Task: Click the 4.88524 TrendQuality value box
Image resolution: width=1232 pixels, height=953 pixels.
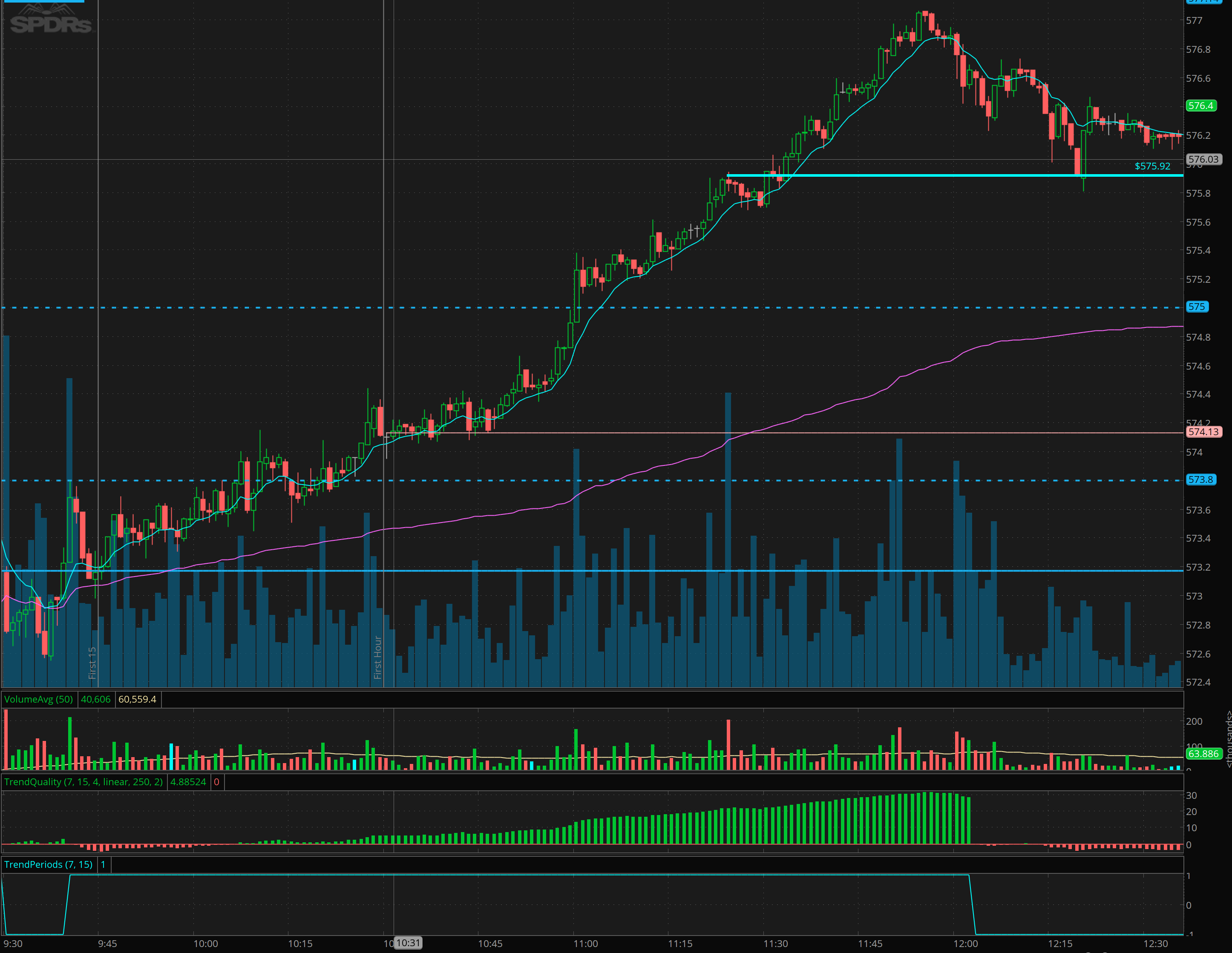Action: [x=188, y=781]
